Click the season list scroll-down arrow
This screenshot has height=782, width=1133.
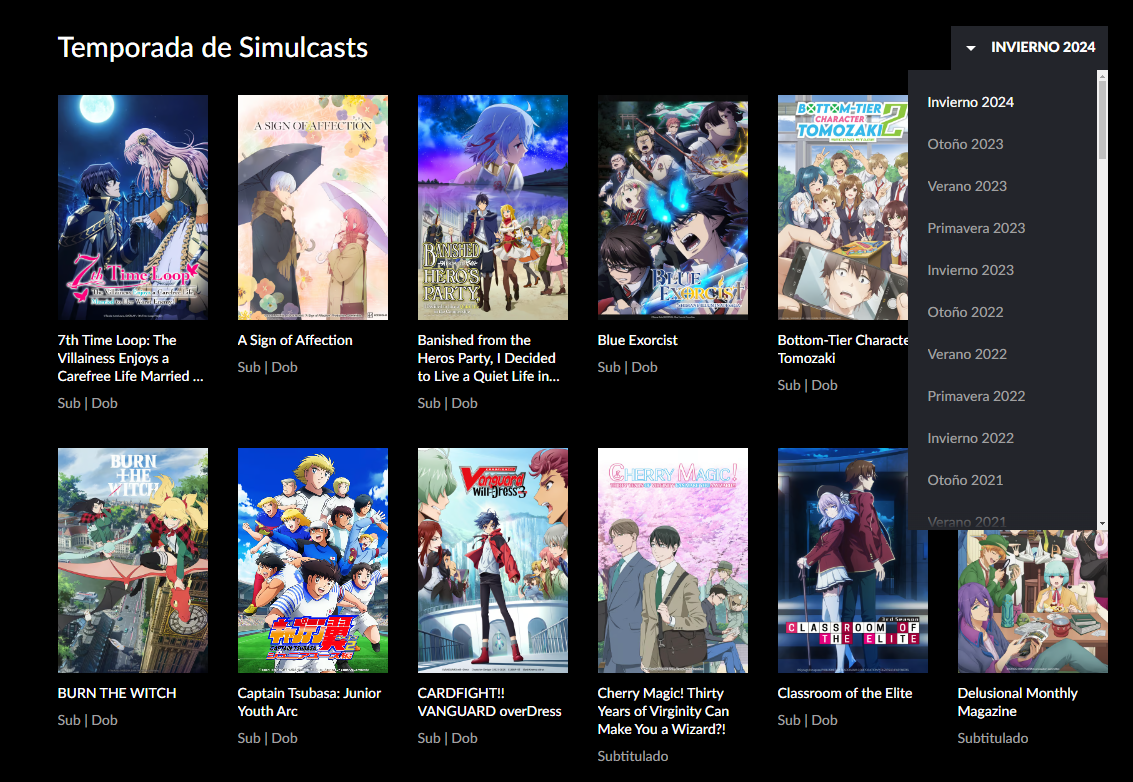click(1102, 523)
